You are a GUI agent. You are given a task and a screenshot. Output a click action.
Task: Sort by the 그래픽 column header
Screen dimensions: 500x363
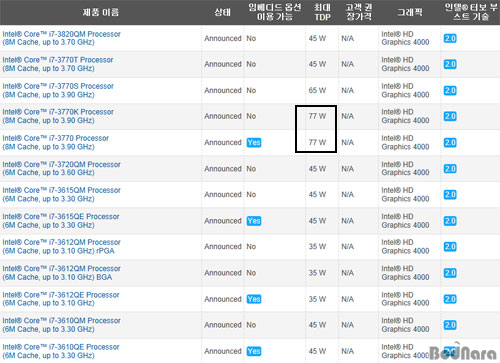click(x=410, y=12)
